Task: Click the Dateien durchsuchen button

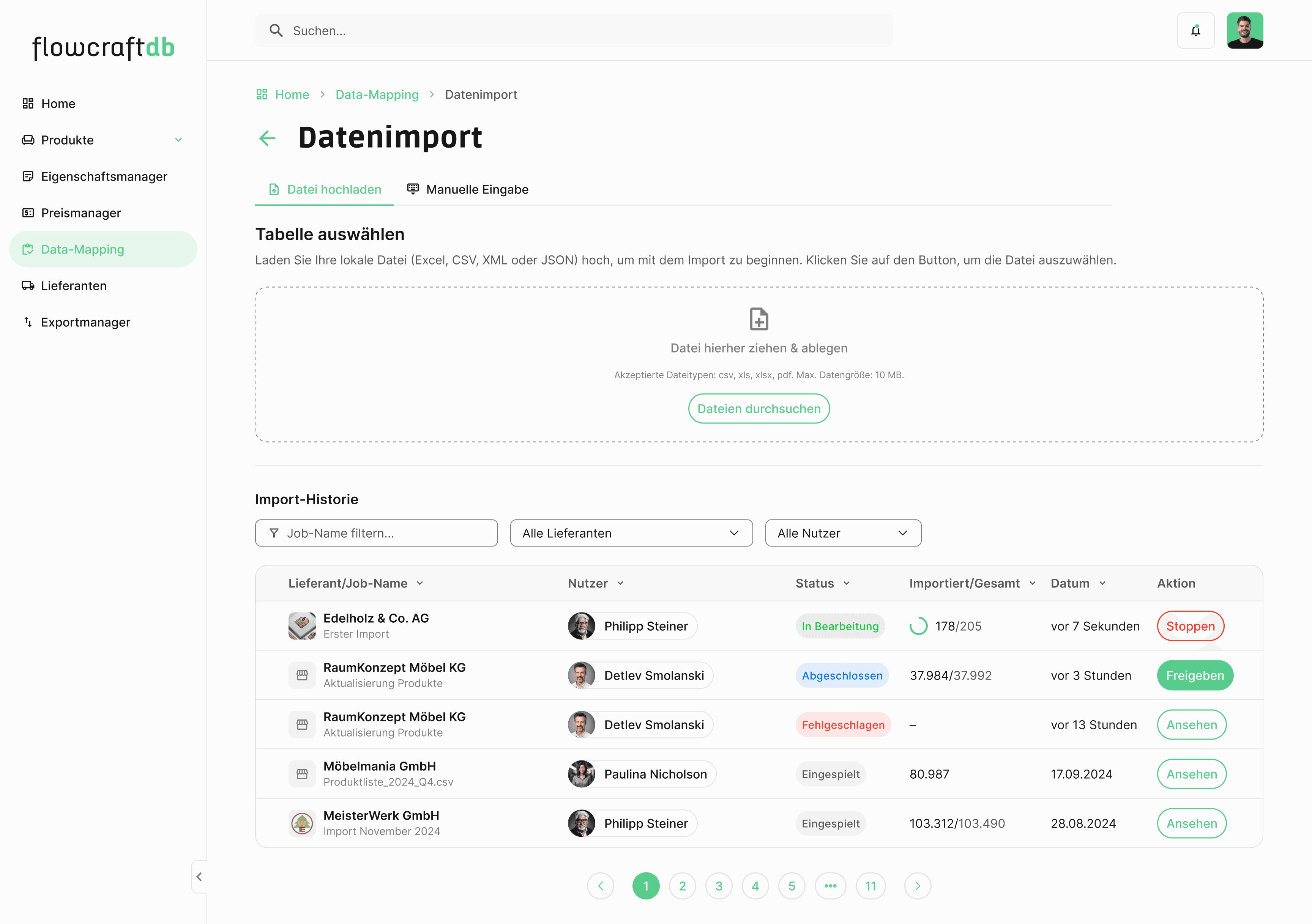Action: tap(758, 409)
